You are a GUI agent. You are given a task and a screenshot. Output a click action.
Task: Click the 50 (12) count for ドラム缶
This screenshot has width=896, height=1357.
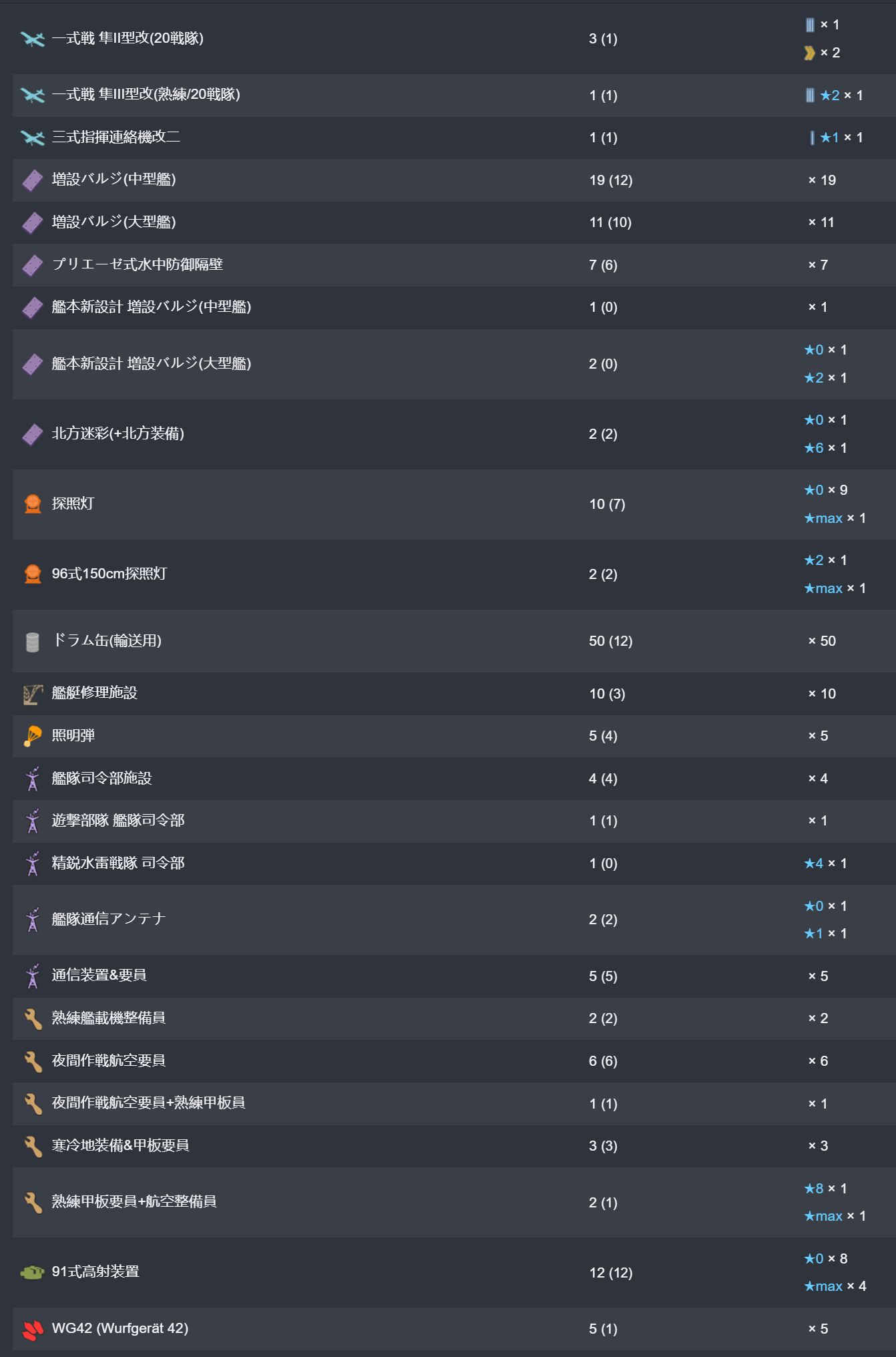pyautogui.click(x=610, y=641)
